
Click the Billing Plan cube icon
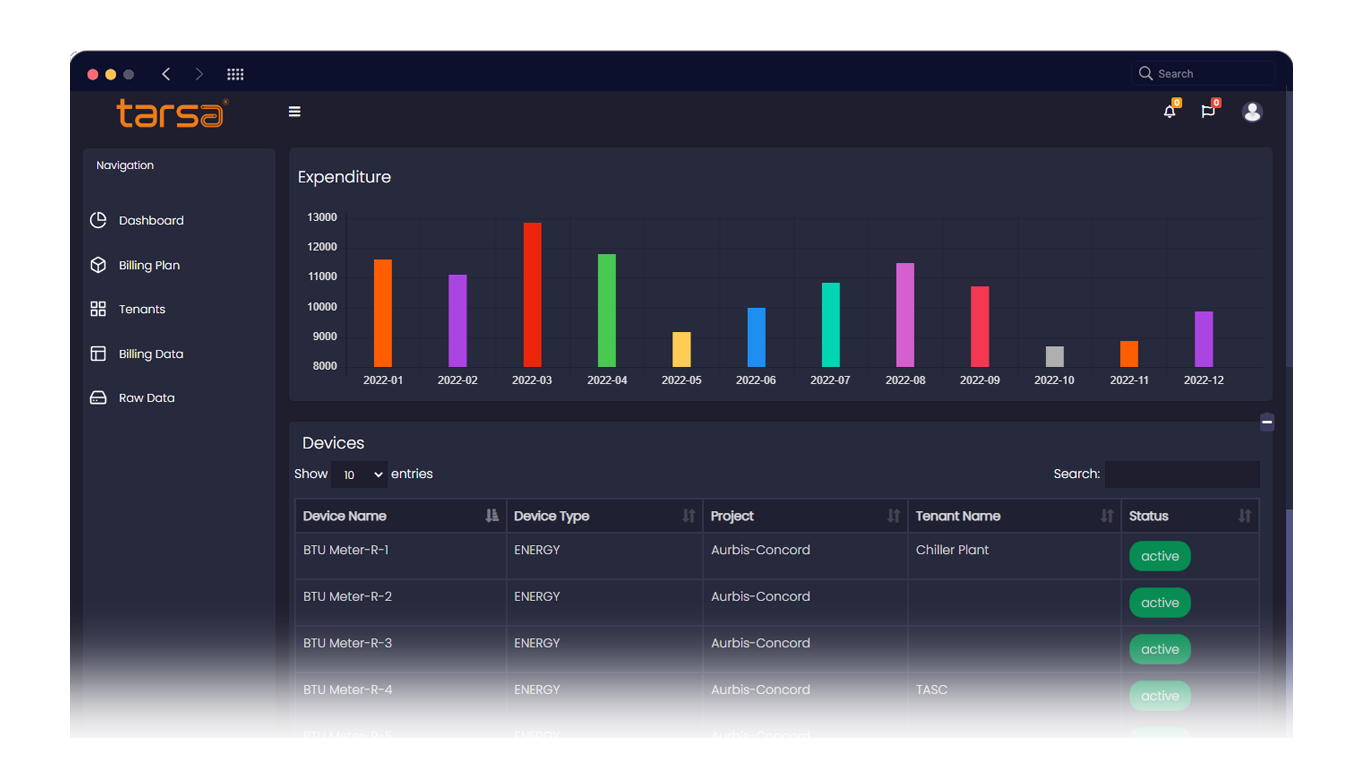[98, 265]
